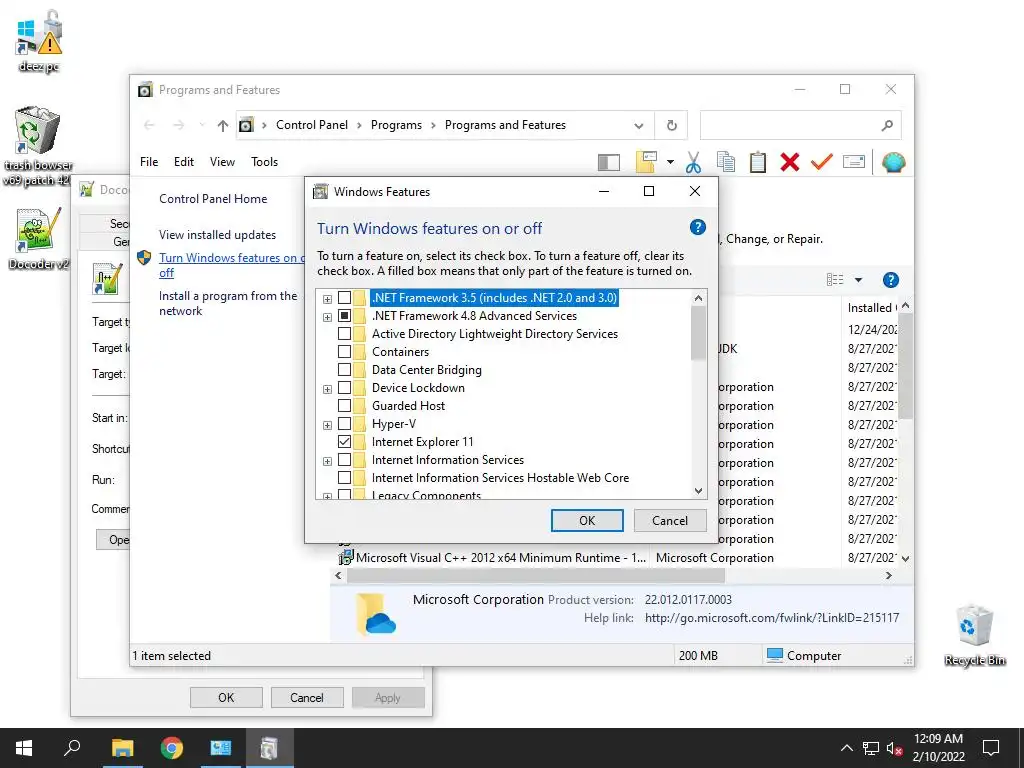This screenshot has height=768, width=1024.
Task: Check Active Directory Lightweight Directory Services
Action: pyautogui.click(x=344, y=334)
